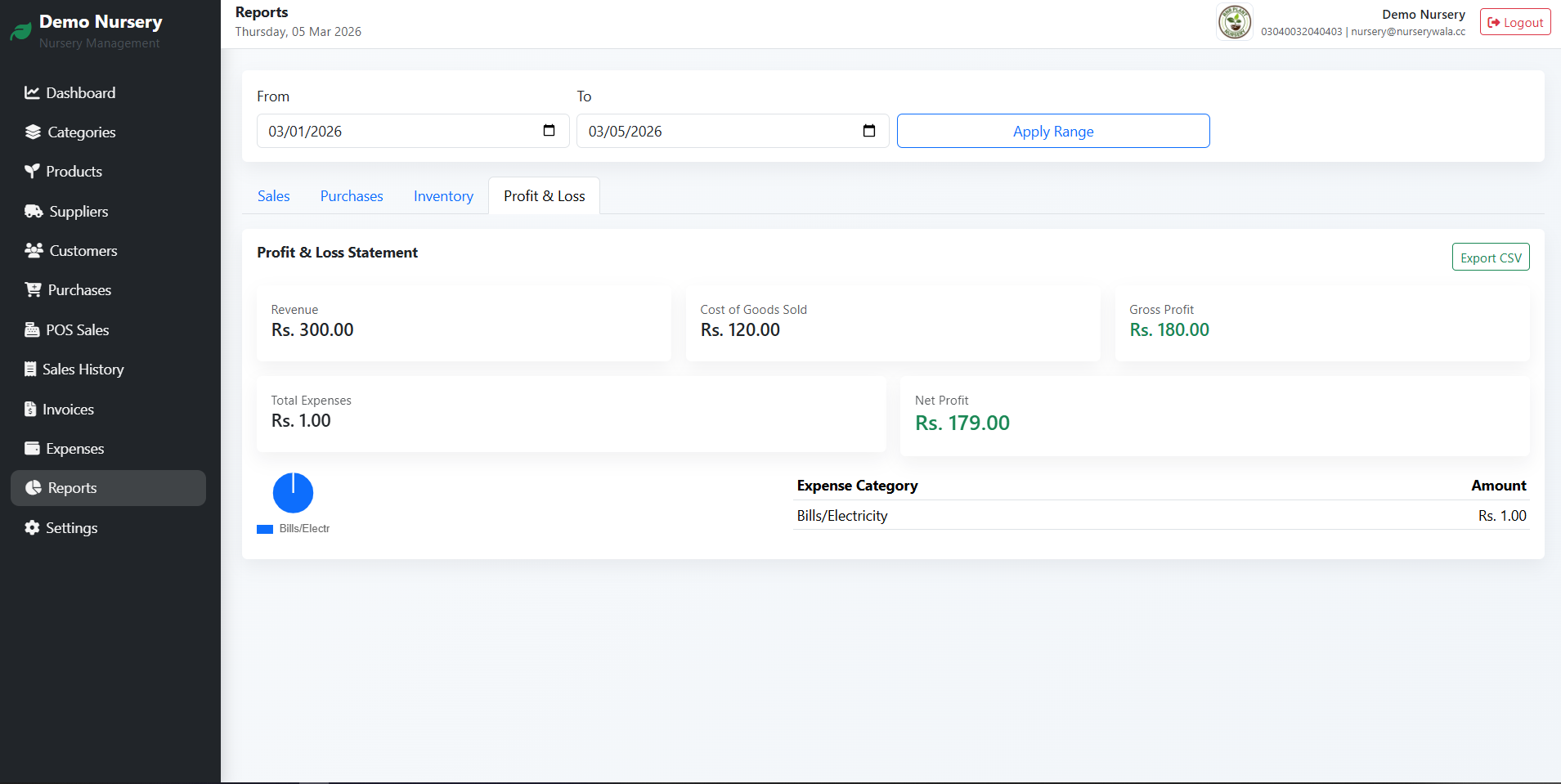1561x784 pixels.
Task: Open the To date calendar picker
Action: coord(868,131)
